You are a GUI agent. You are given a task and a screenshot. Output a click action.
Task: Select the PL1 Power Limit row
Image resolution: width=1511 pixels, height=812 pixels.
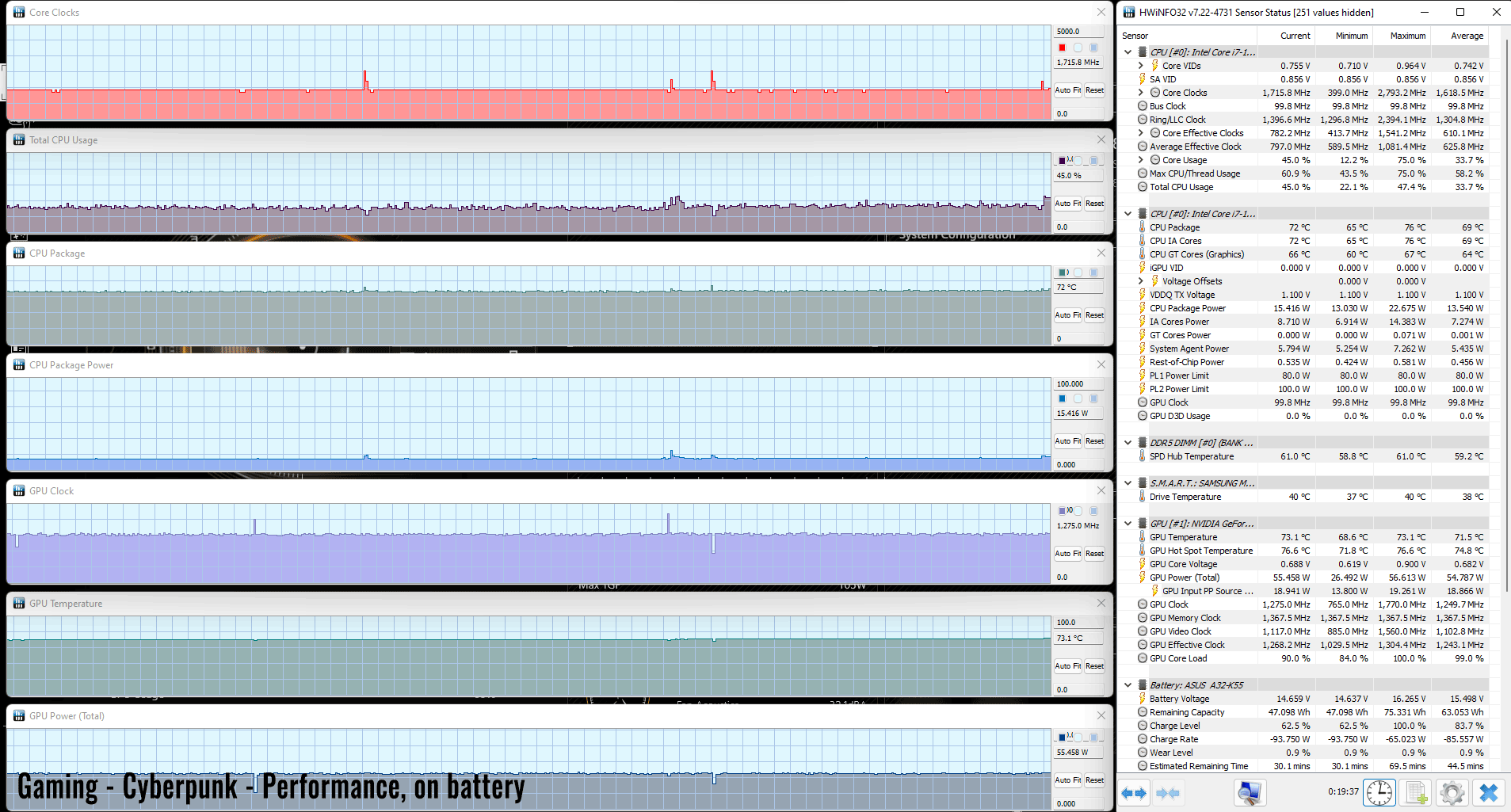pos(1303,376)
